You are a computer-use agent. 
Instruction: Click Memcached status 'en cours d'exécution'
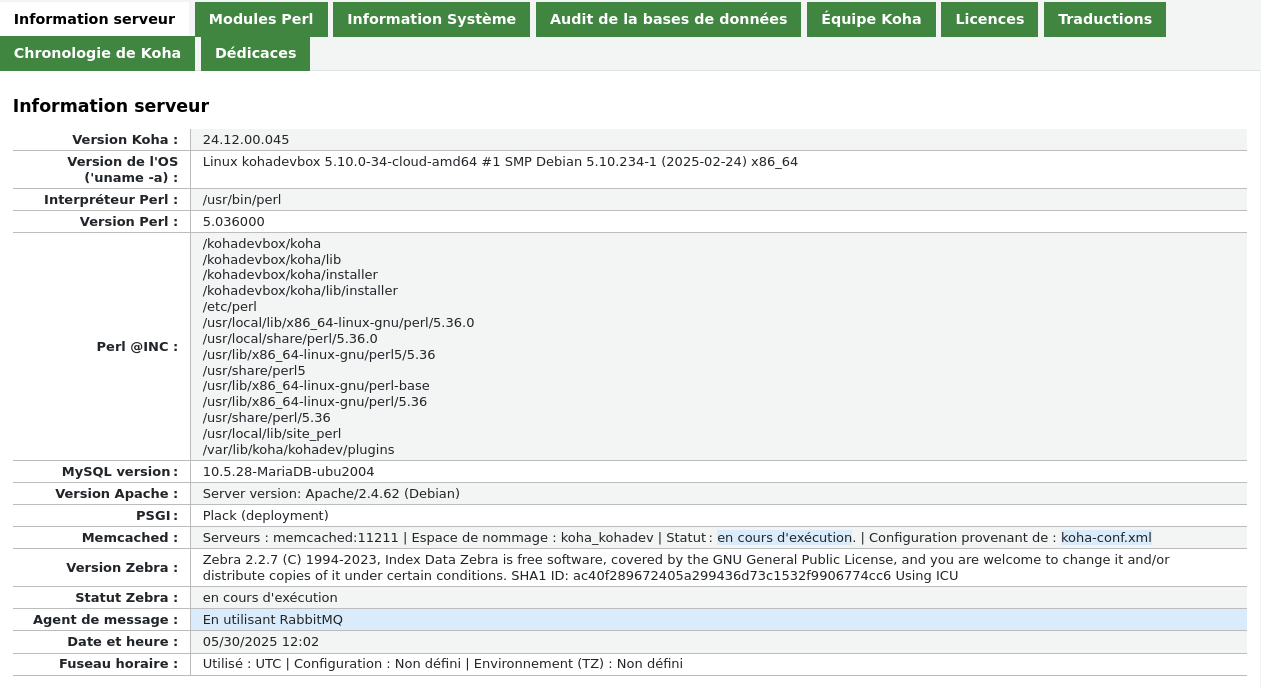coord(784,538)
